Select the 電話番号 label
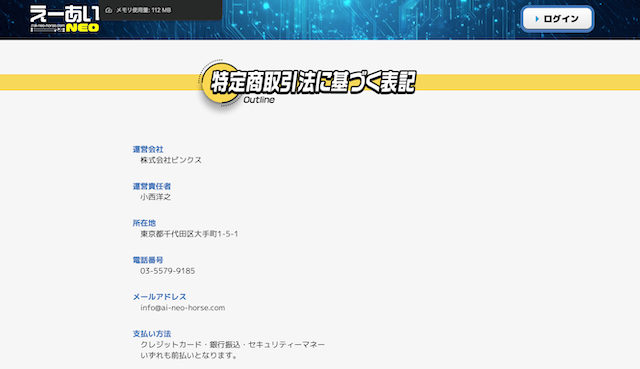Image resolution: width=640 pixels, height=369 pixels. click(x=148, y=260)
